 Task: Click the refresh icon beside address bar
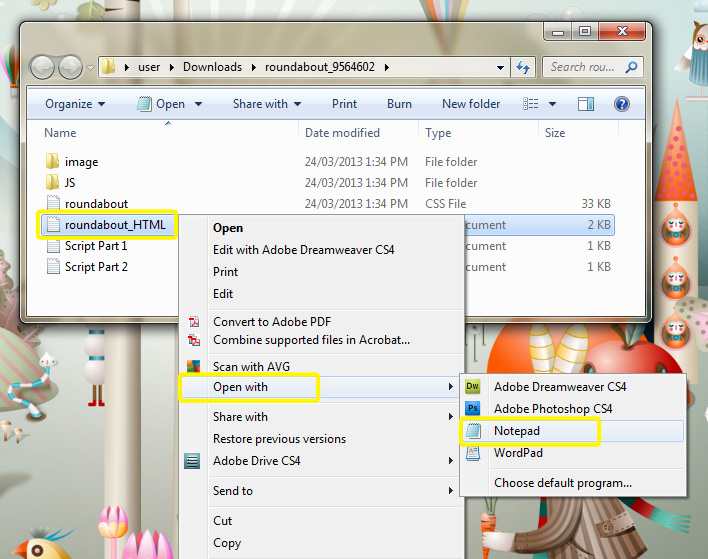tap(522, 68)
